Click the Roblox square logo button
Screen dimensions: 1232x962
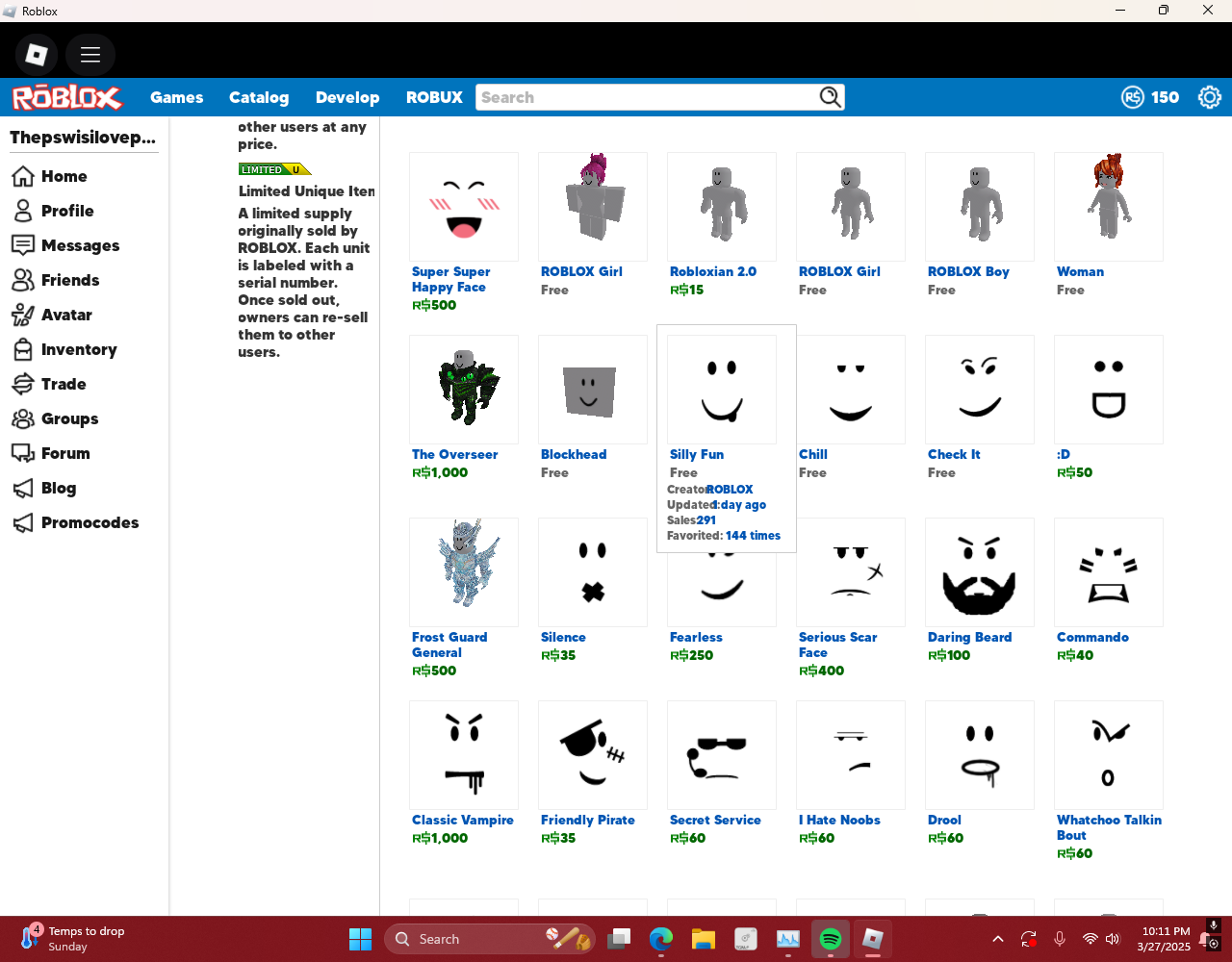37,55
